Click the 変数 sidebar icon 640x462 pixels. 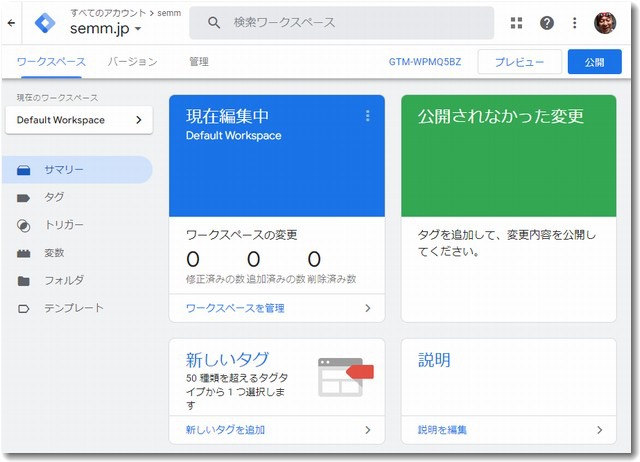pos(24,253)
